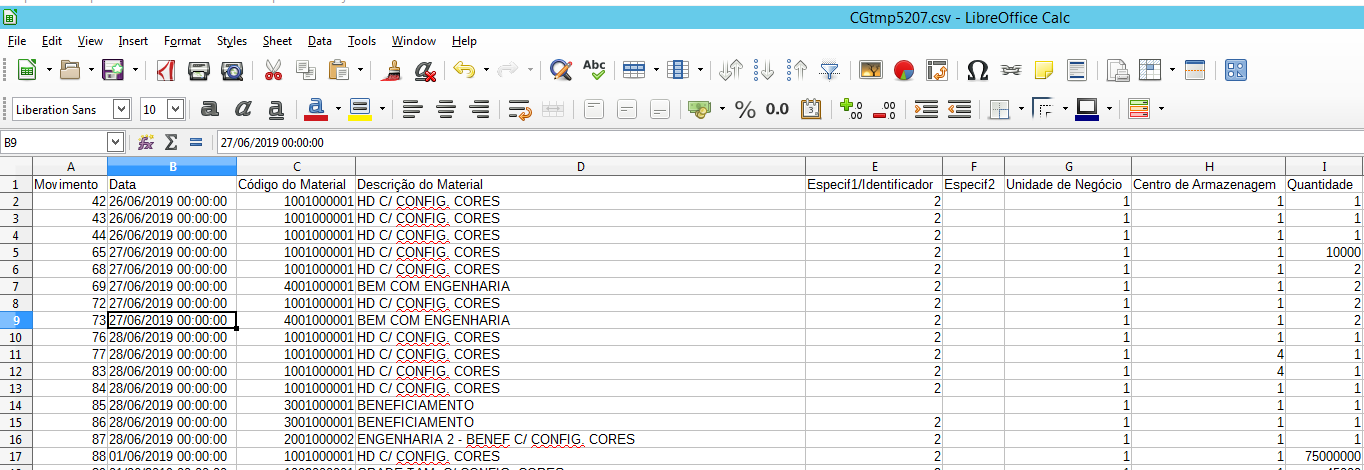This screenshot has width=1364, height=470.
Task: Export directly as PDF
Action: (165, 70)
